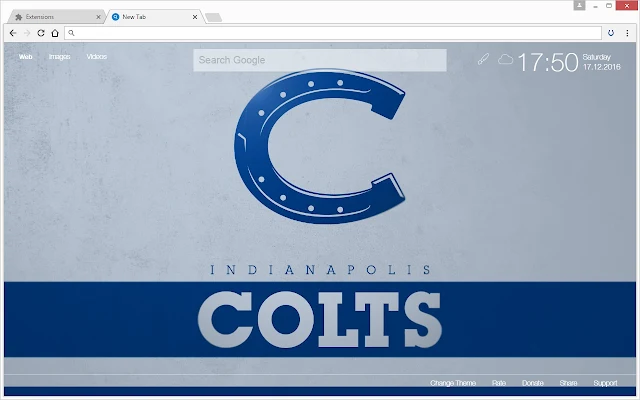Screen dimensions: 640x400
Task: Click the Change Theme link
Action: point(453,383)
